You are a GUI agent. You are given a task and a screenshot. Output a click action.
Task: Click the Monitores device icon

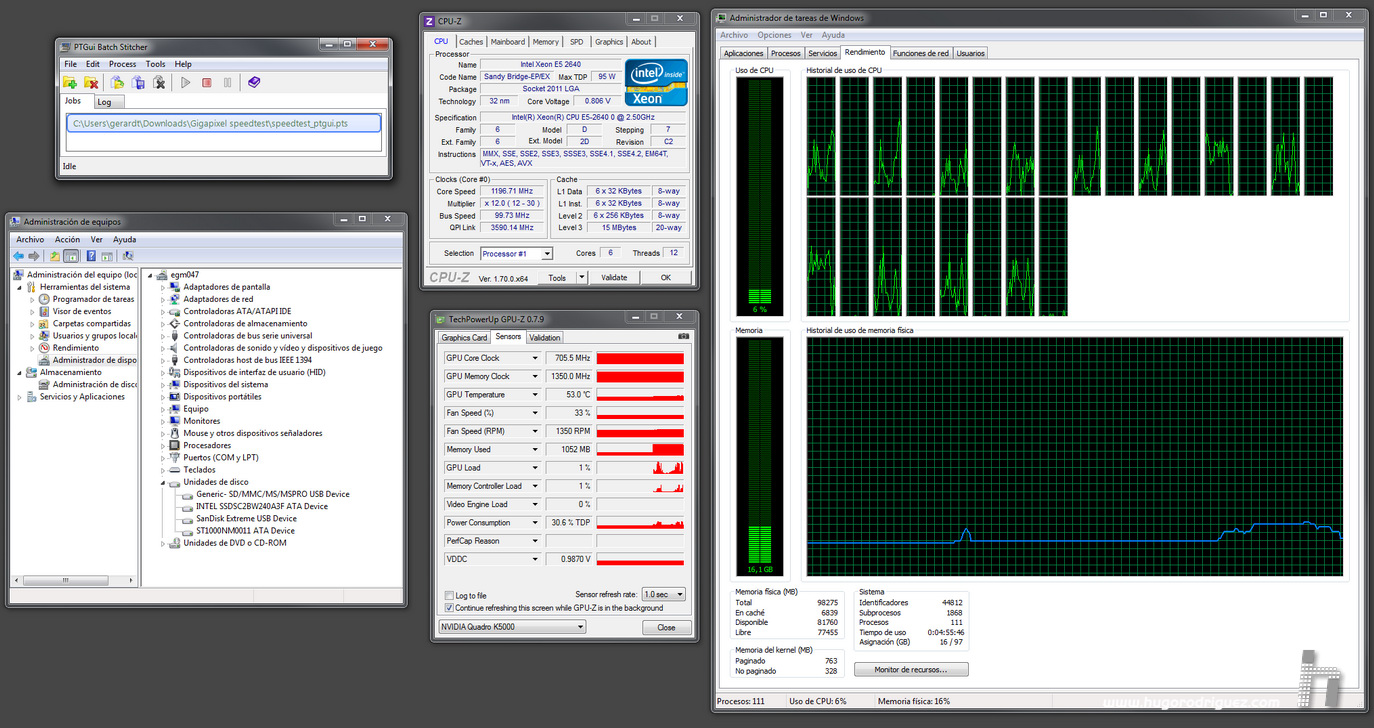coord(175,421)
